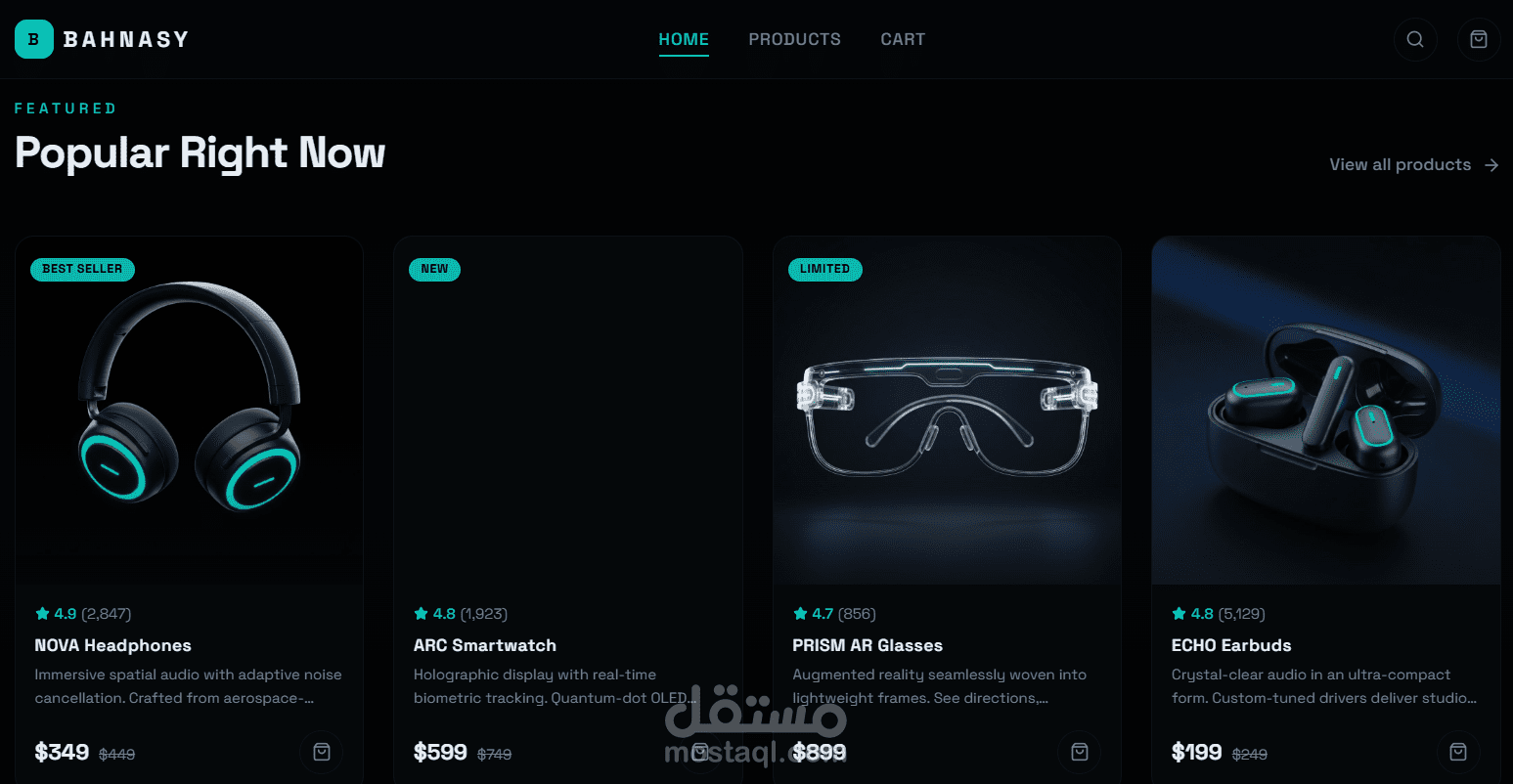Image resolution: width=1513 pixels, height=784 pixels.
Task: Open the PRISM AR Glasses title
Action: (x=868, y=645)
